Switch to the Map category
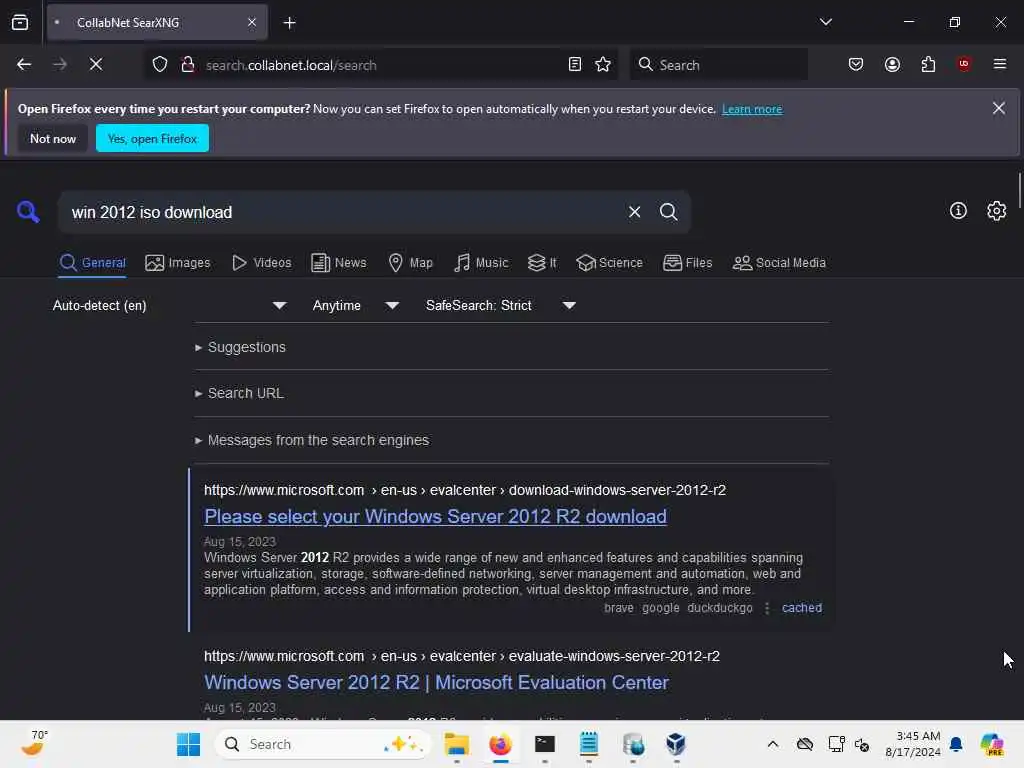 pos(410,263)
